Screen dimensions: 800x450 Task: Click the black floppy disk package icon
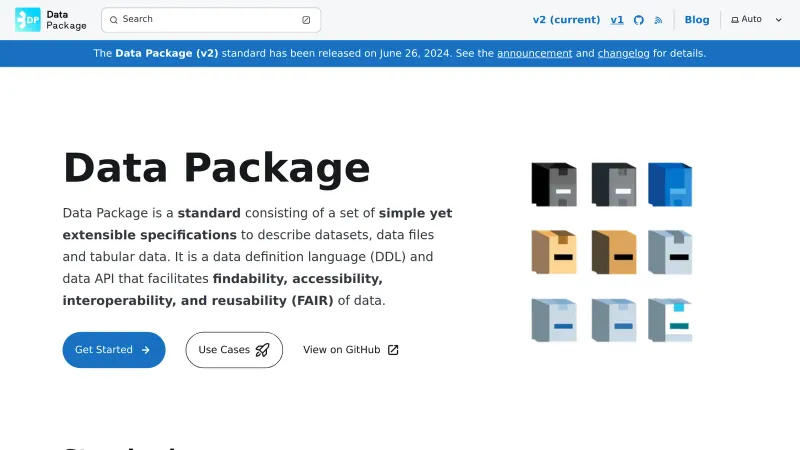pos(554,184)
